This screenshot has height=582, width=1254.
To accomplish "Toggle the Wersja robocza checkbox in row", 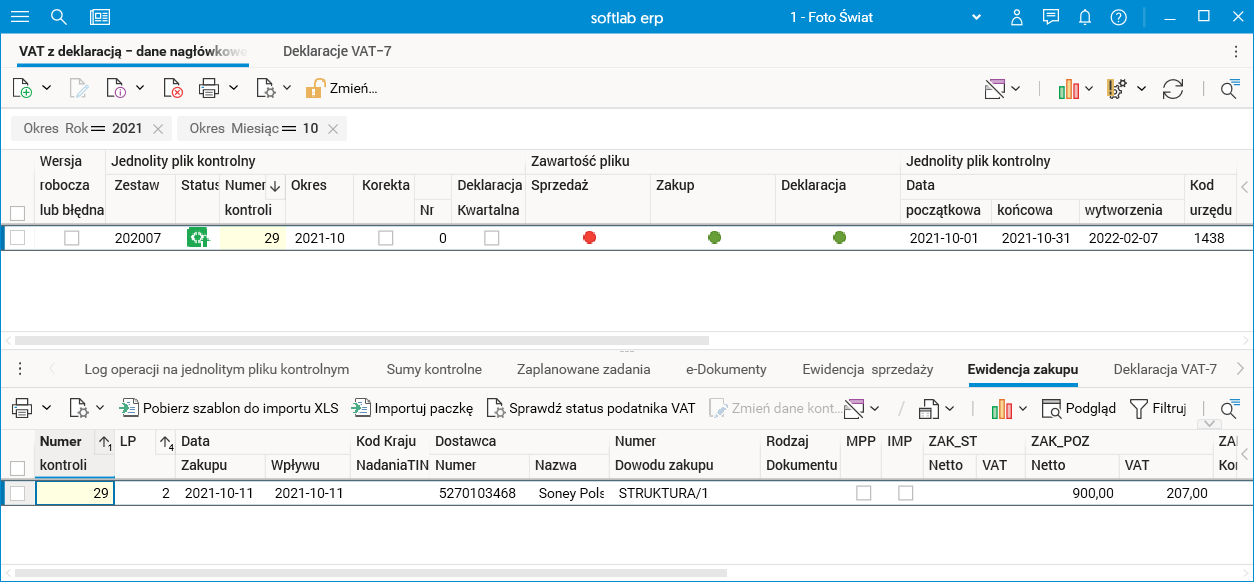I will 72,238.
